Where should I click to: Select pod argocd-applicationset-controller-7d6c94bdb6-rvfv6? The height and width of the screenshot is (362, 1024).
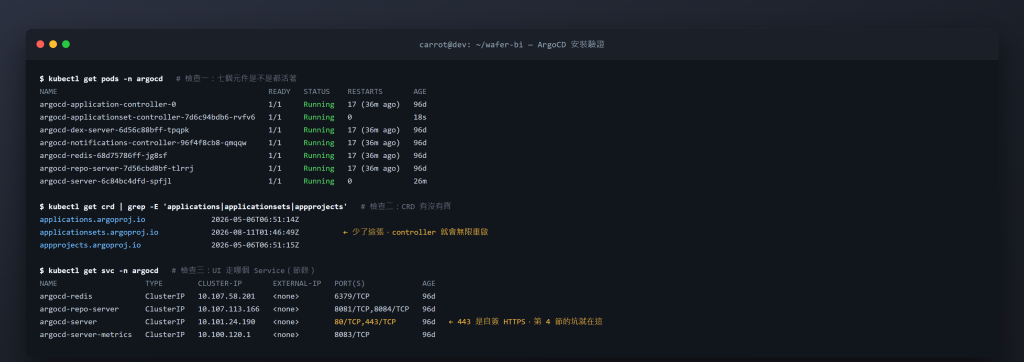coord(147,117)
